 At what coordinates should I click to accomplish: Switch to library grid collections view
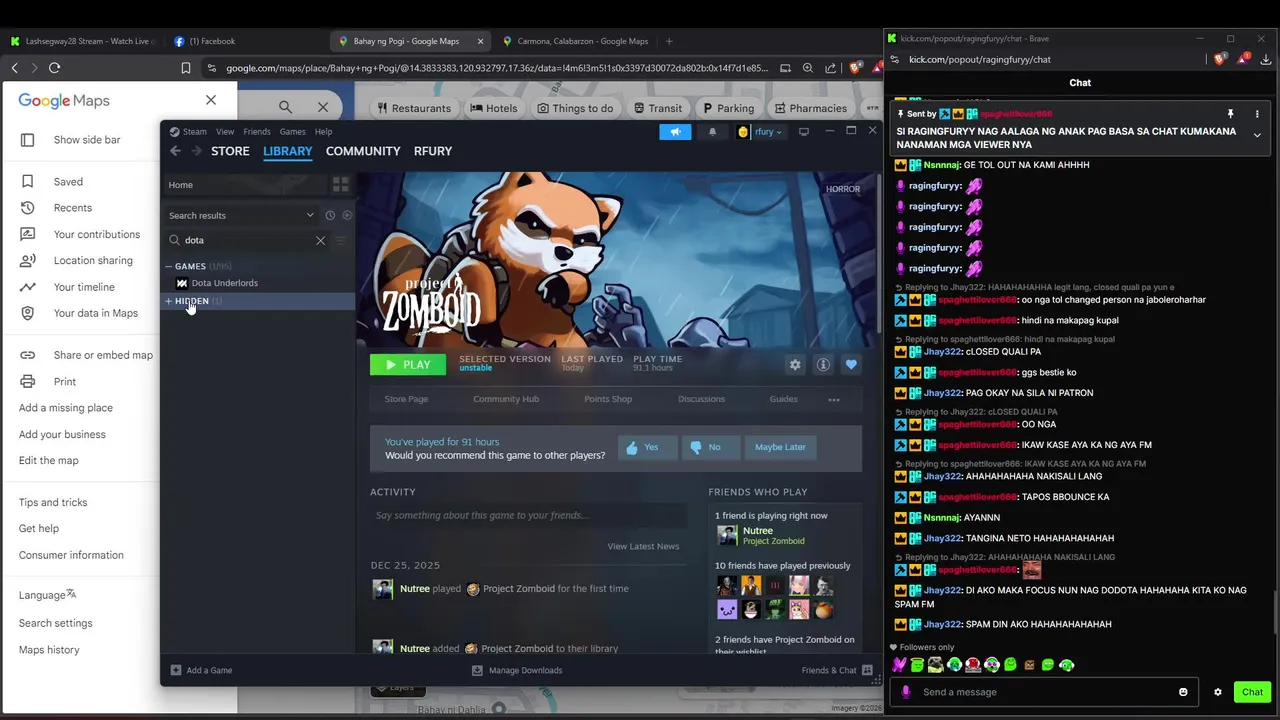click(x=340, y=185)
